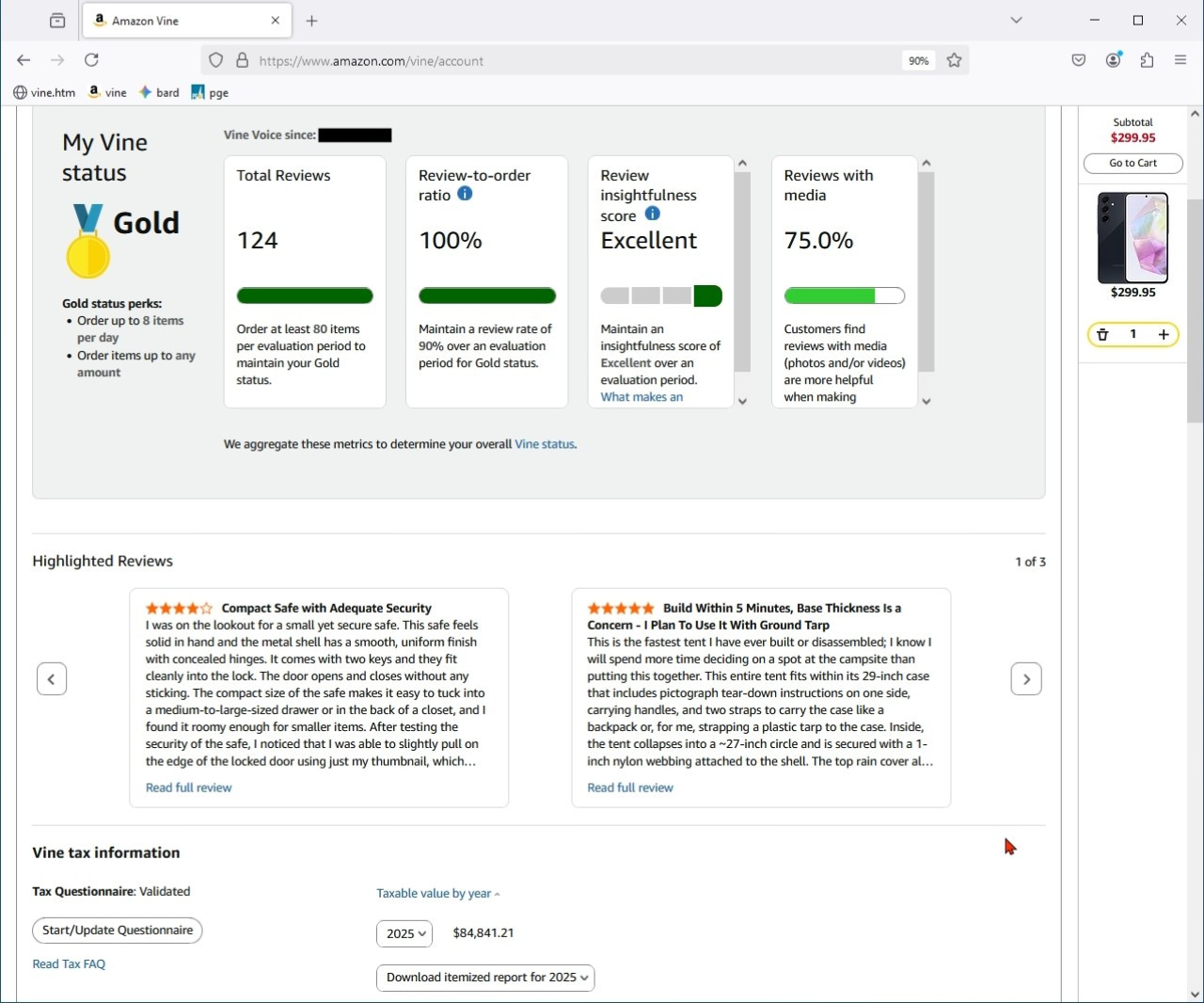
Task: Open the recent browsing icon in tab bar
Action: [57, 21]
